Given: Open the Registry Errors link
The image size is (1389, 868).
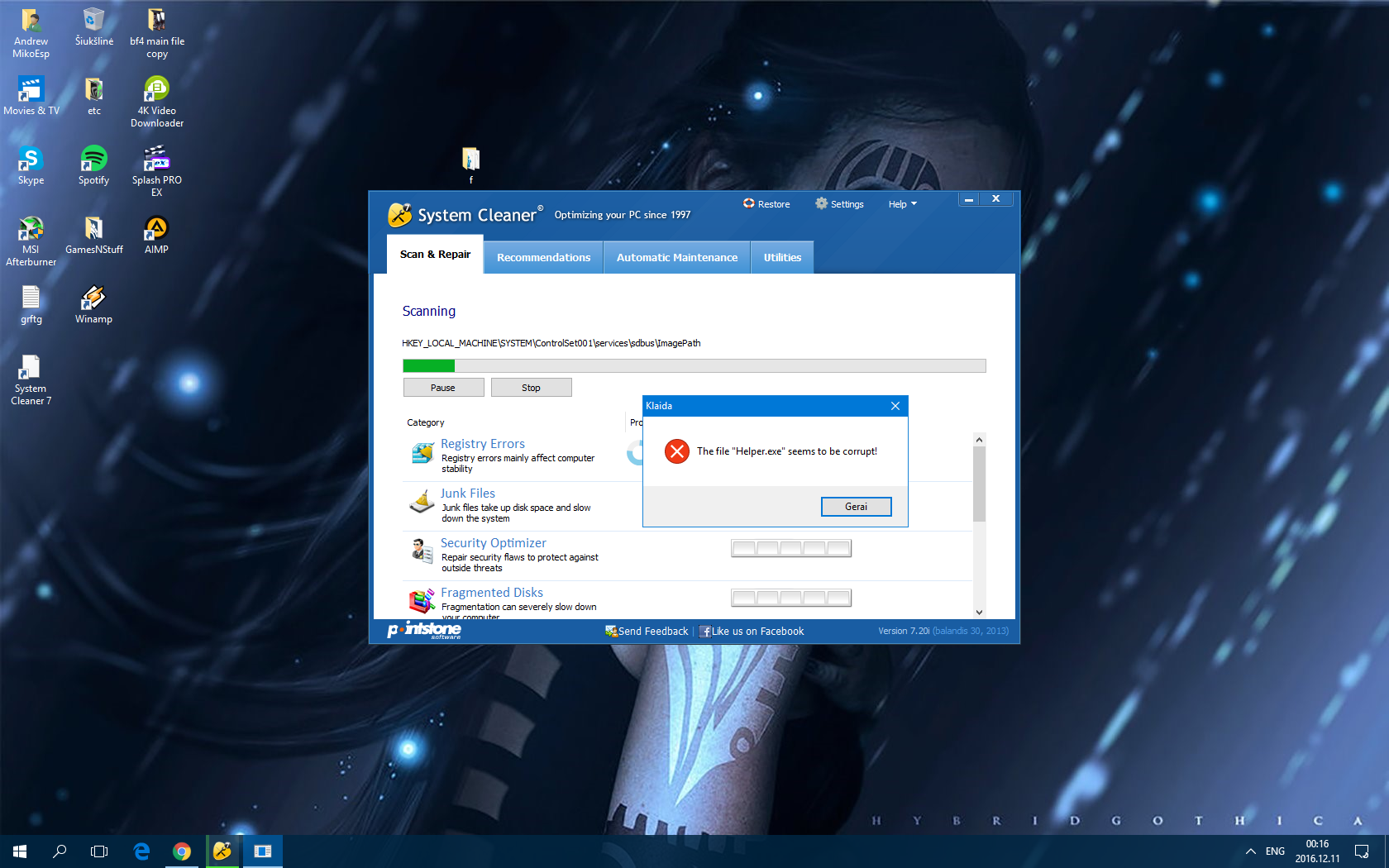Looking at the screenshot, I should coord(483,444).
